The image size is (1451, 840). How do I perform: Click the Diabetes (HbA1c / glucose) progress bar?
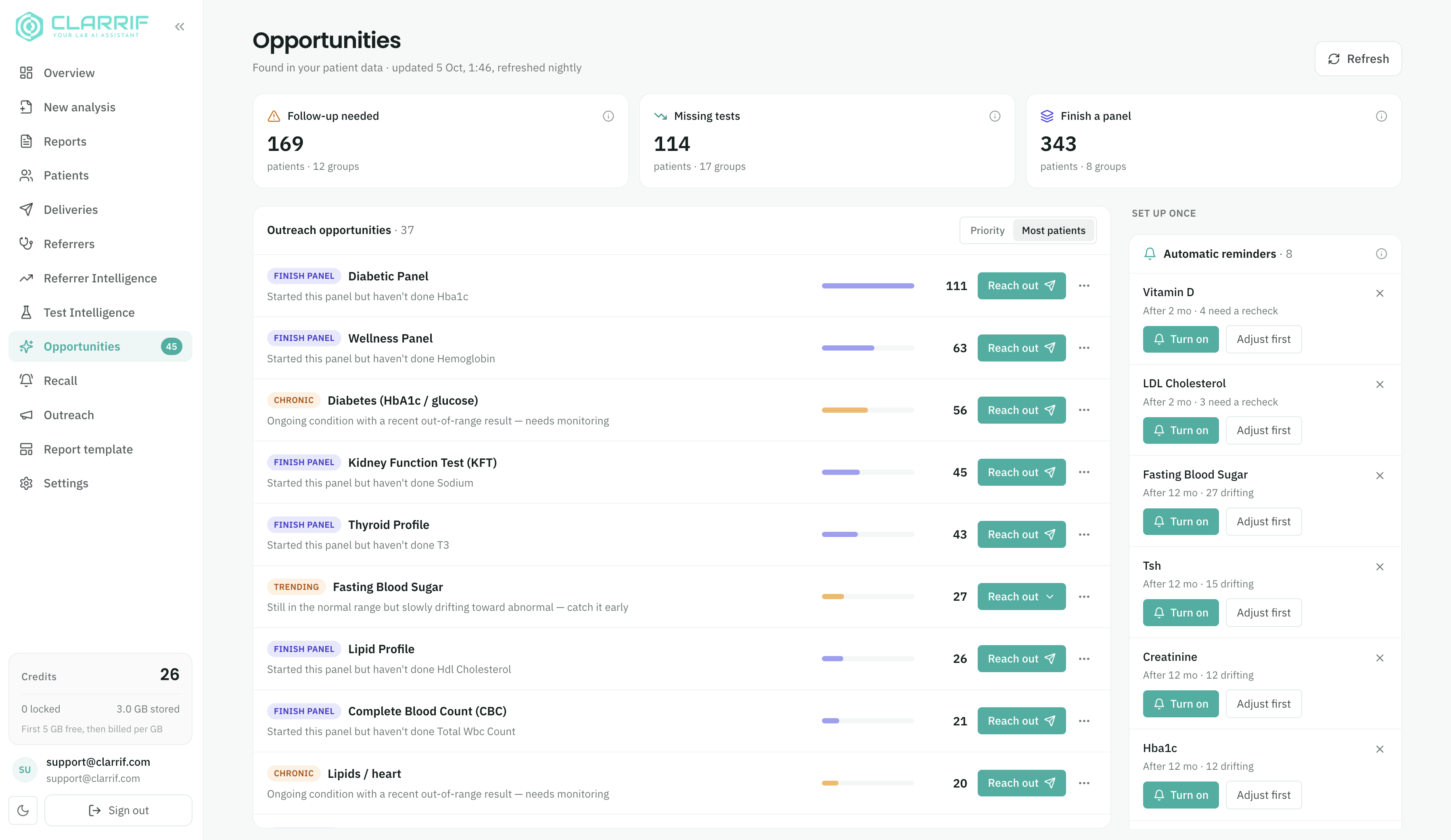coord(868,410)
